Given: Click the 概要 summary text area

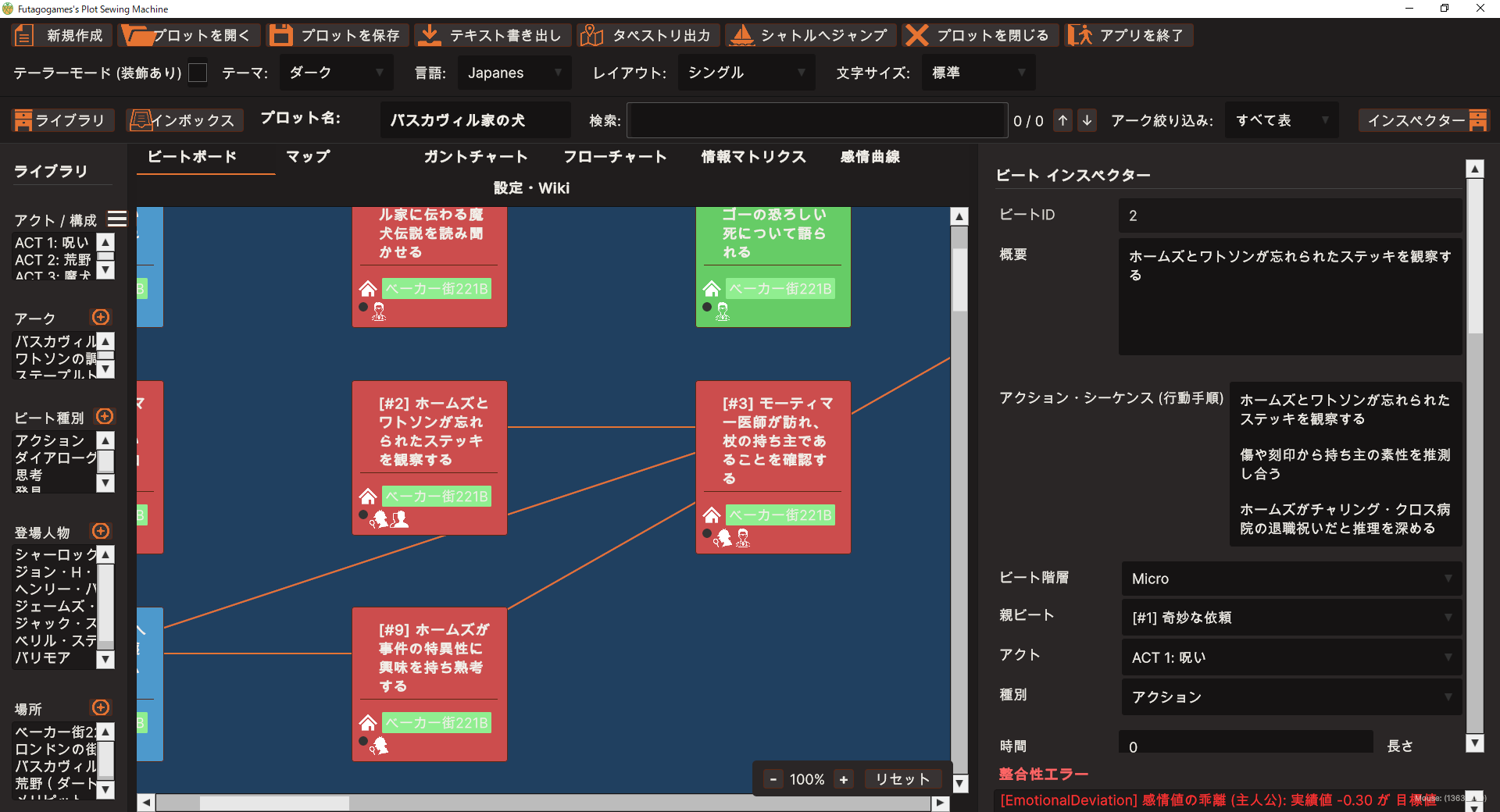Looking at the screenshot, I should pos(1290,296).
